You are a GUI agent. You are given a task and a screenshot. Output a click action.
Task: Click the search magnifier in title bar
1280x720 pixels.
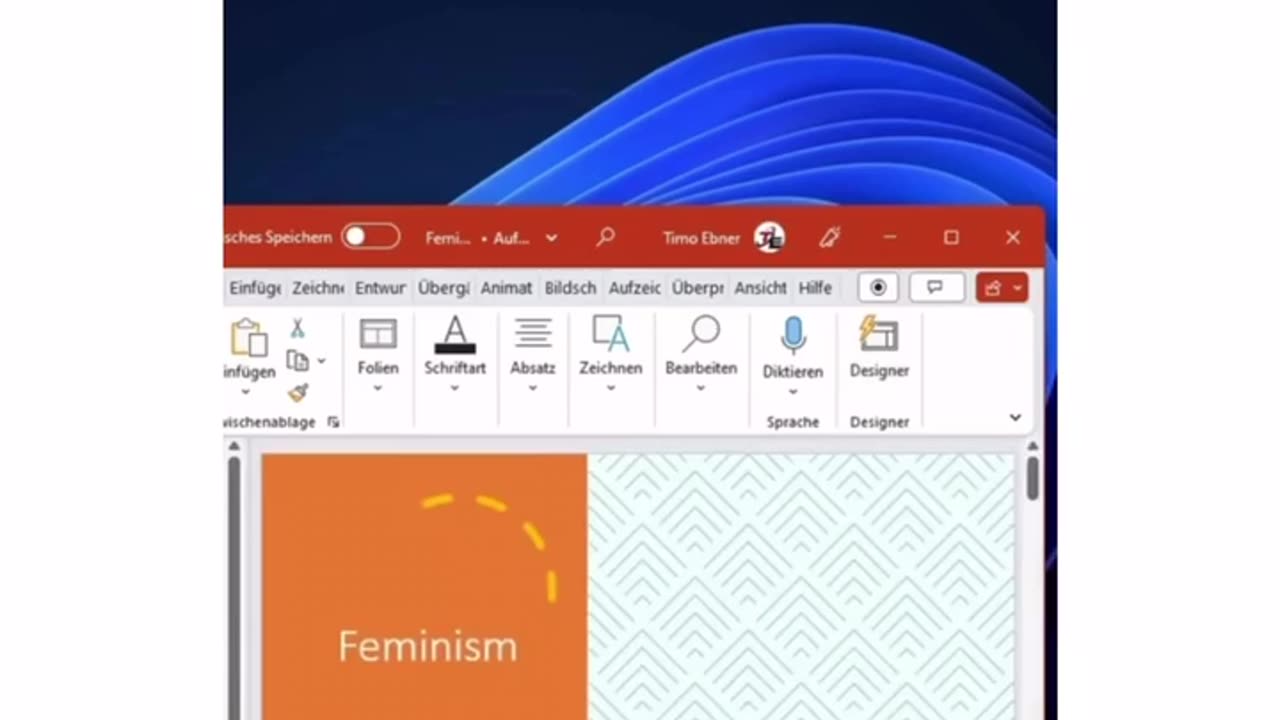pyautogui.click(x=605, y=237)
